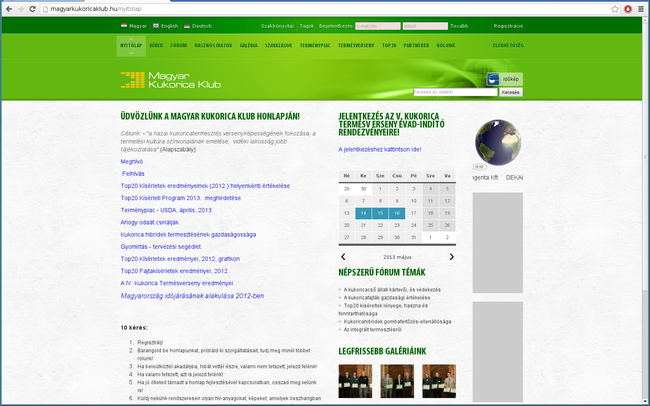
Task: Select calendar day 22
Action: pos(380,225)
